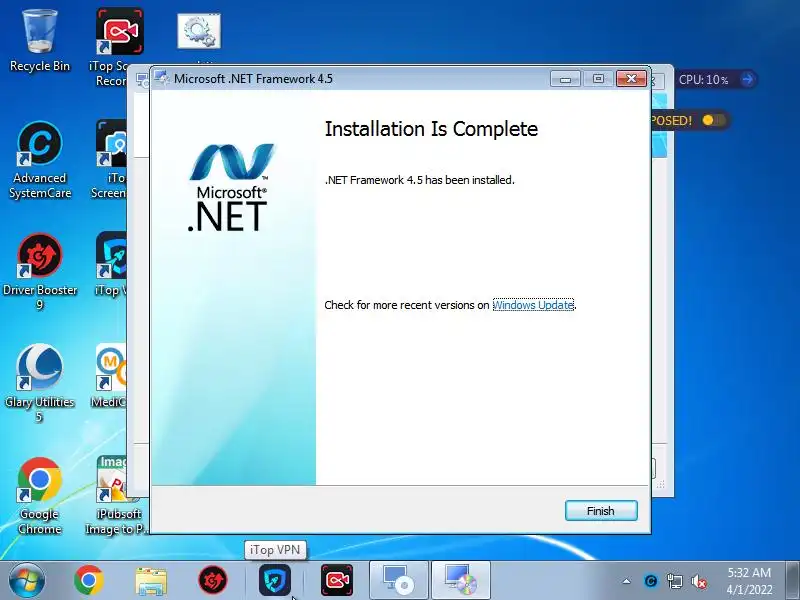Open the Windows Update link
Viewport: 800px width, 600px height.
[533, 305]
